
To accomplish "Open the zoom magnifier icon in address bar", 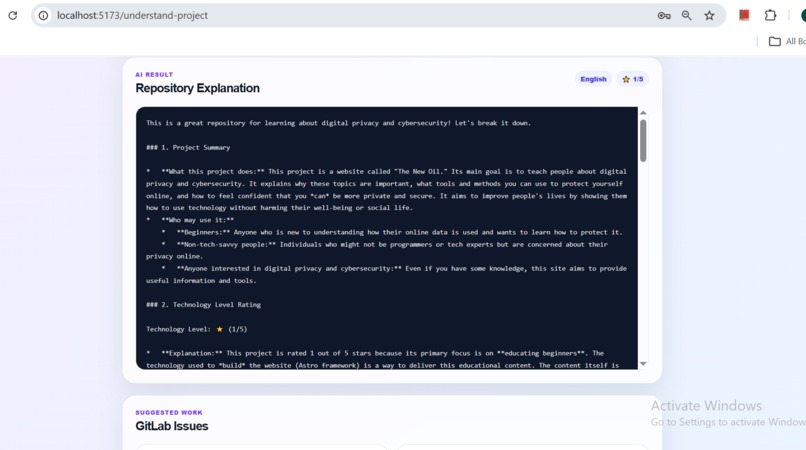I will 686,15.
